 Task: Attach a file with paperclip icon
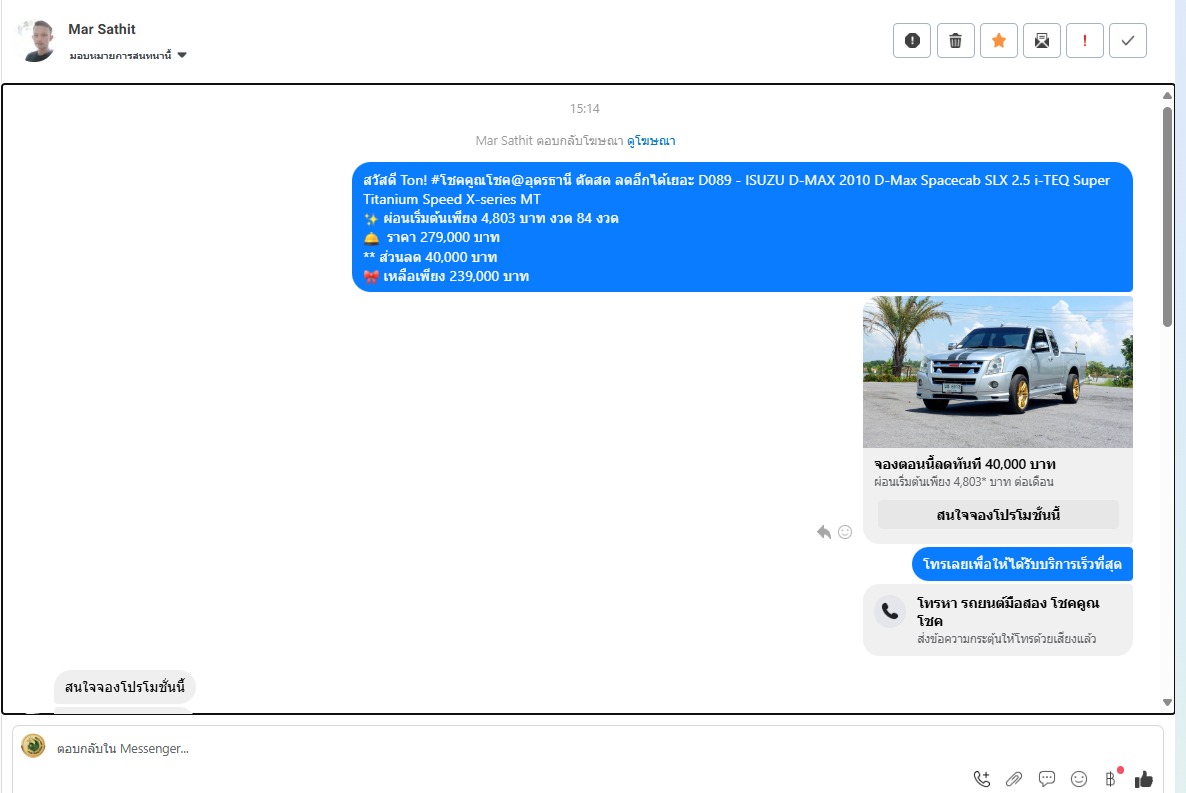tap(1014, 779)
